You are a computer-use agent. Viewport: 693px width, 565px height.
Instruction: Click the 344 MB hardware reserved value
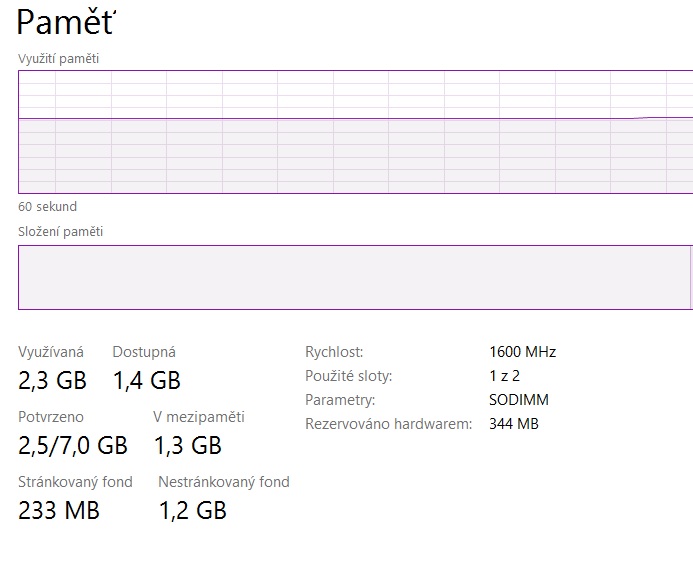[514, 424]
